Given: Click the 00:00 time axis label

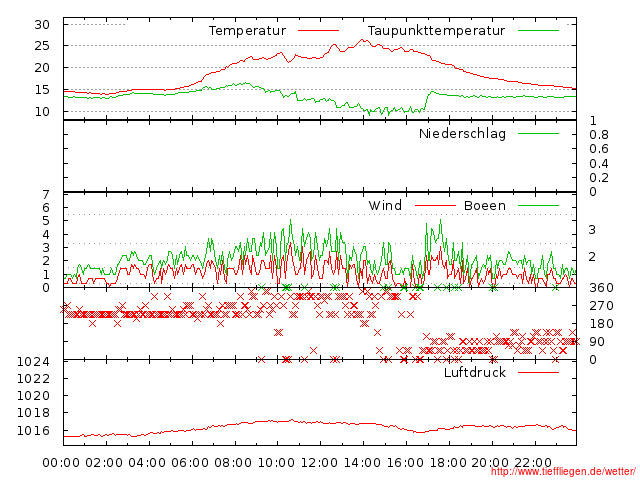Looking at the screenshot, I should pos(61,463).
